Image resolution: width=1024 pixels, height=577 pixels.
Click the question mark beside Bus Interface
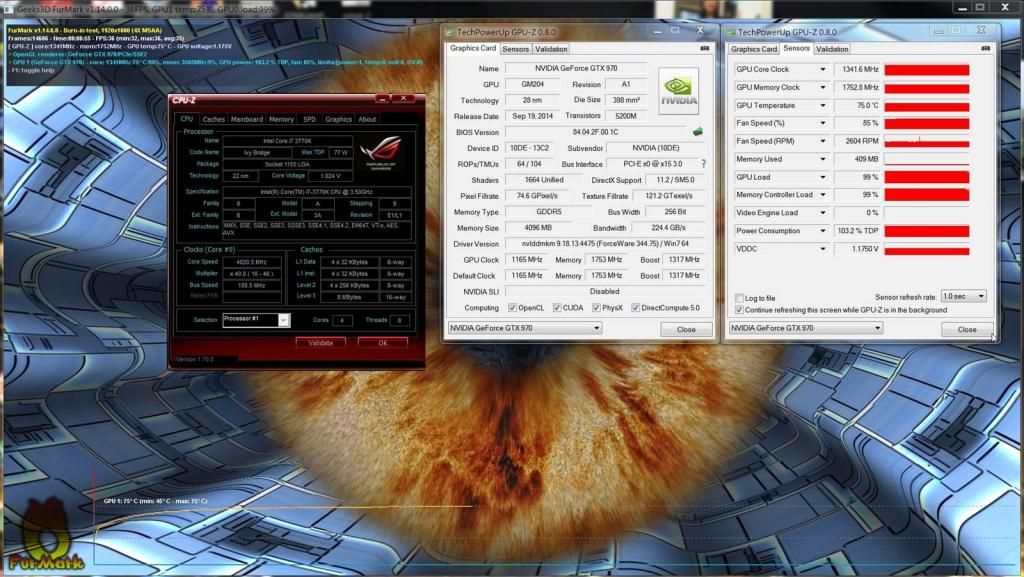click(x=703, y=164)
